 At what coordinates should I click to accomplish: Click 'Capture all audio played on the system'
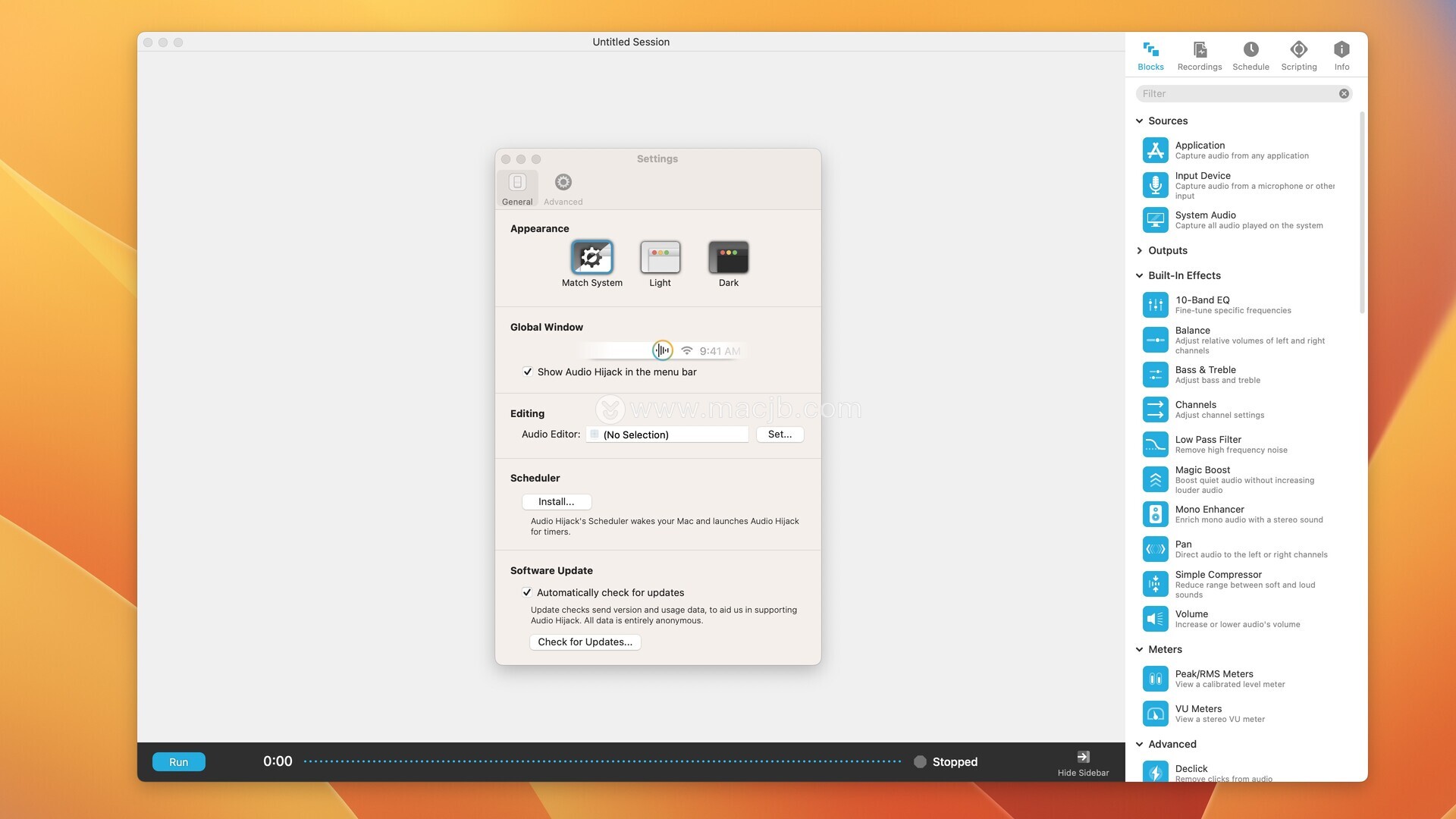[1249, 226]
